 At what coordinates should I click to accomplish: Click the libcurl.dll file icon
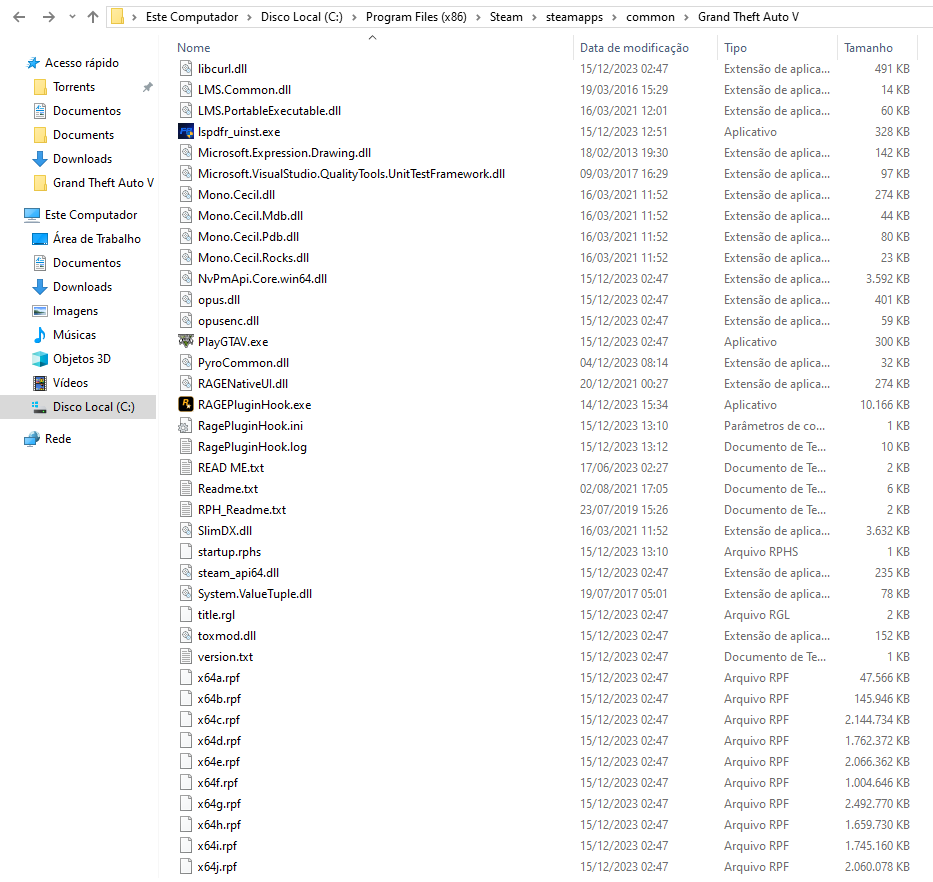pos(186,68)
